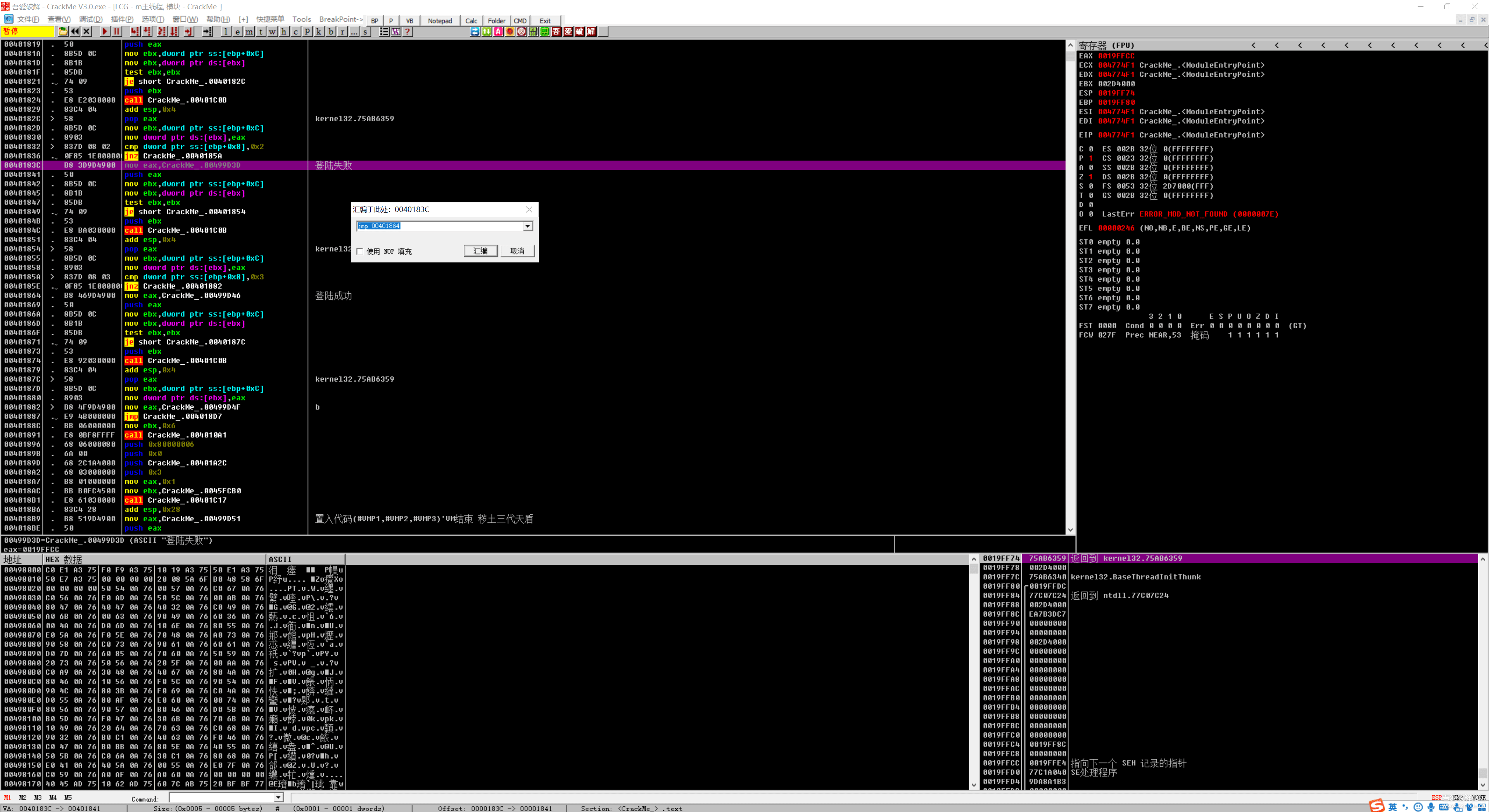Expand the Command bar dropdown arrow
Screen dimensions: 1489x812
(278, 798)
